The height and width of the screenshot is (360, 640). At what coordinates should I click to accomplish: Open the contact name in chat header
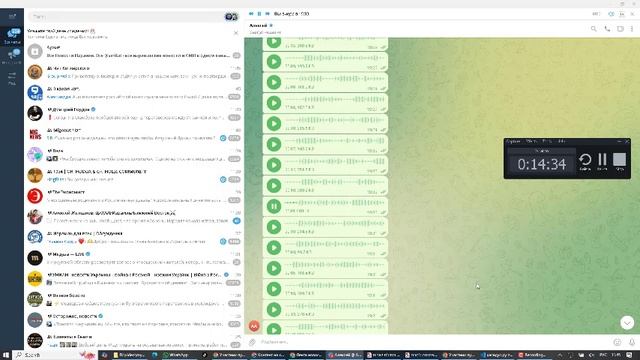pyautogui.click(x=258, y=26)
